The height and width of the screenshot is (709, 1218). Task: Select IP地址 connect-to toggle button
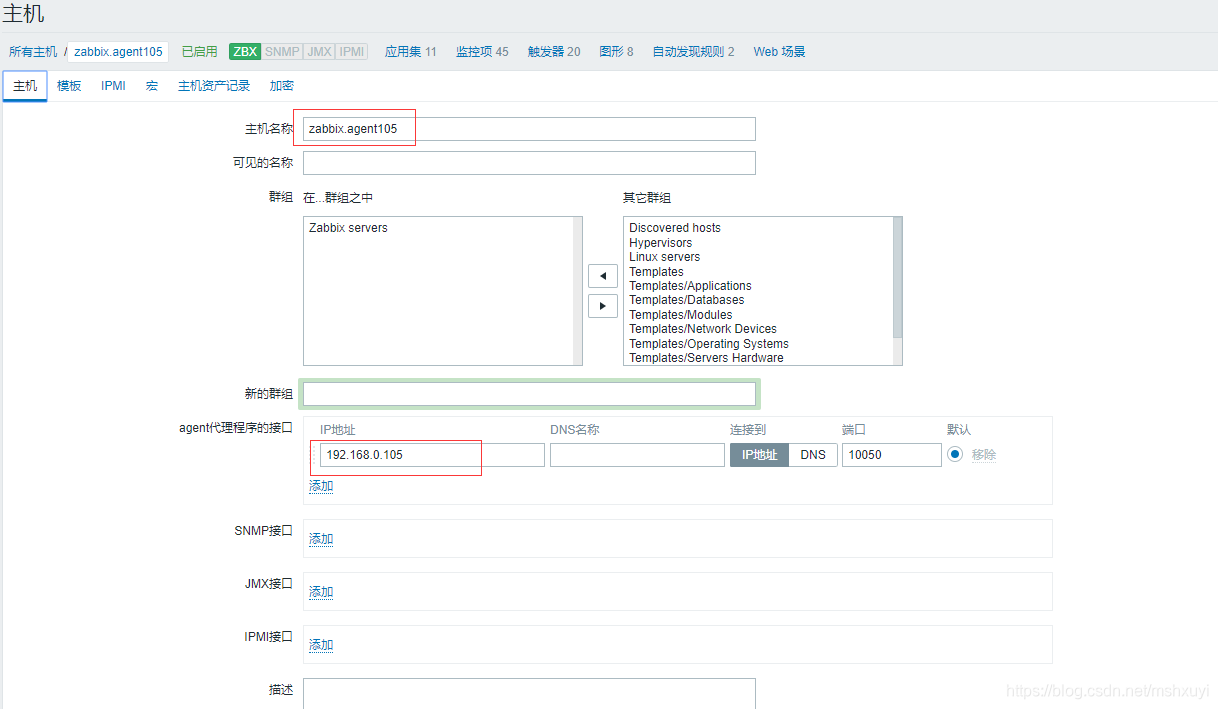pyautogui.click(x=759, y=455)
